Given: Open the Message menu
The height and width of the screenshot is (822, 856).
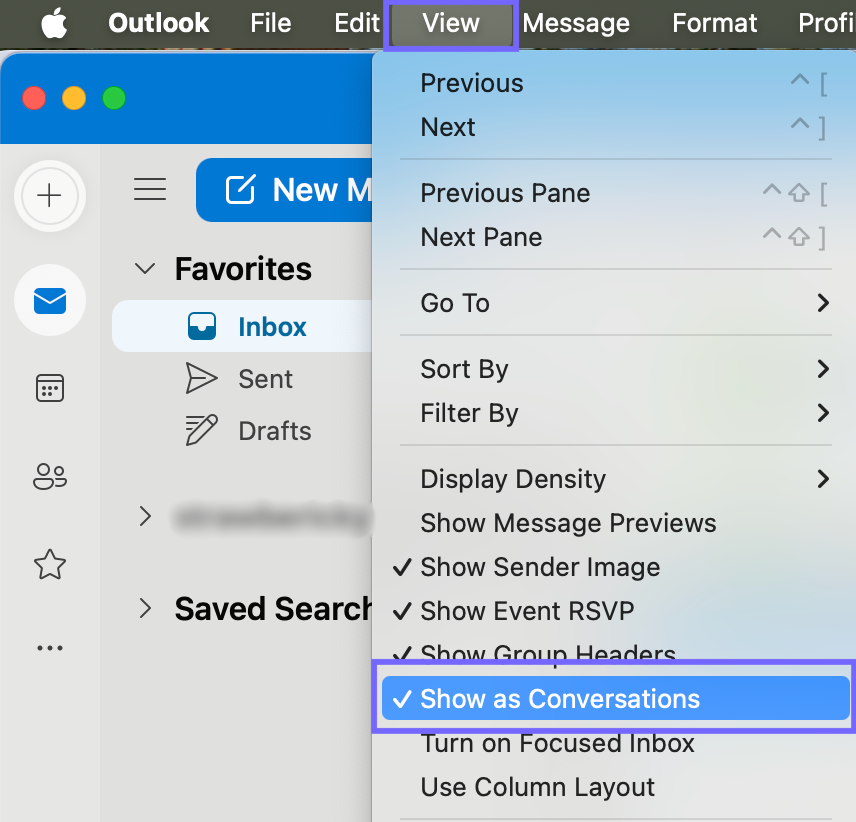Looking at the screenshot, I should (576, 23).
